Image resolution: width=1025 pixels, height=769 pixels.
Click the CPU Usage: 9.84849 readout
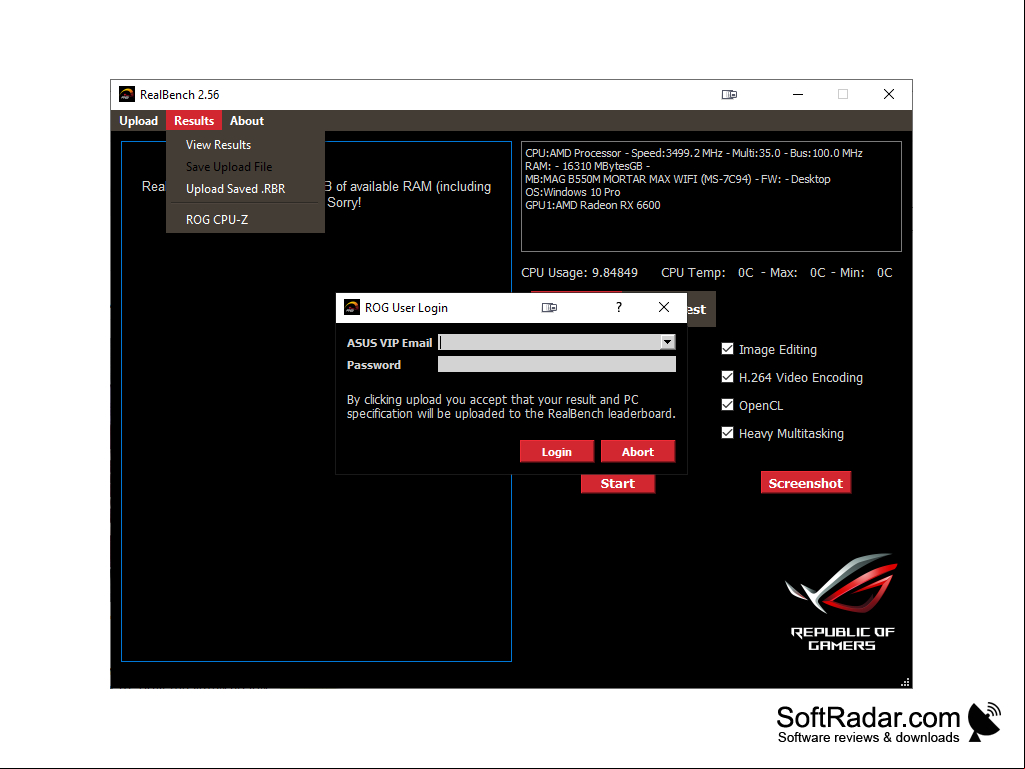[579, 273]
